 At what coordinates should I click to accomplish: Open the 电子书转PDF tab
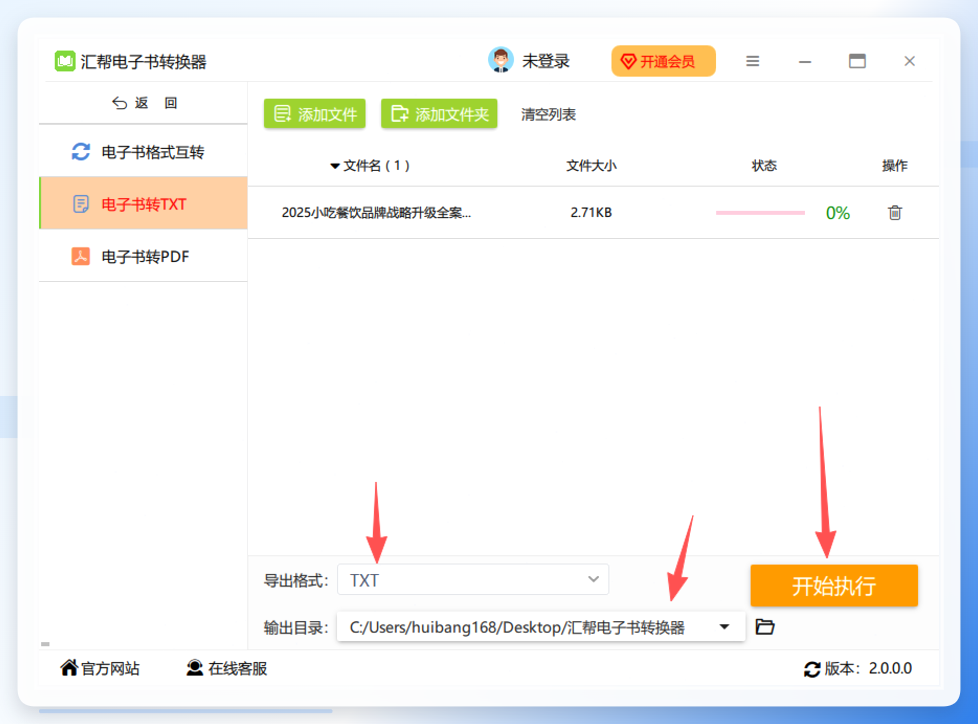(x=143, y=256)
